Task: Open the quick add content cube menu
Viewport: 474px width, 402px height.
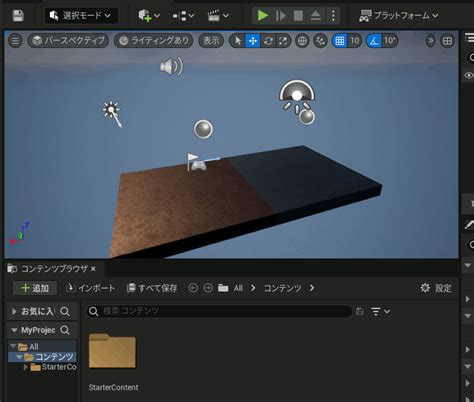Action: [149, 15]
